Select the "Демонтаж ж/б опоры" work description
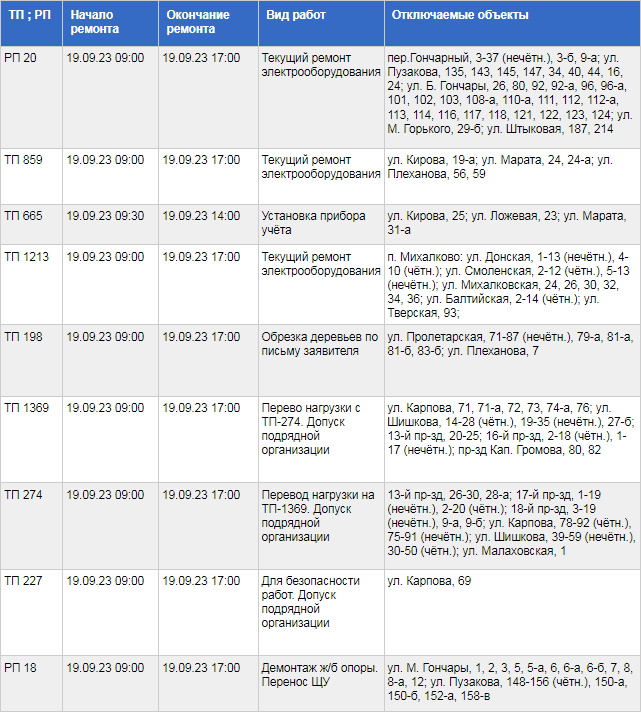Viewport: 641px width, 712px height. 319,667
